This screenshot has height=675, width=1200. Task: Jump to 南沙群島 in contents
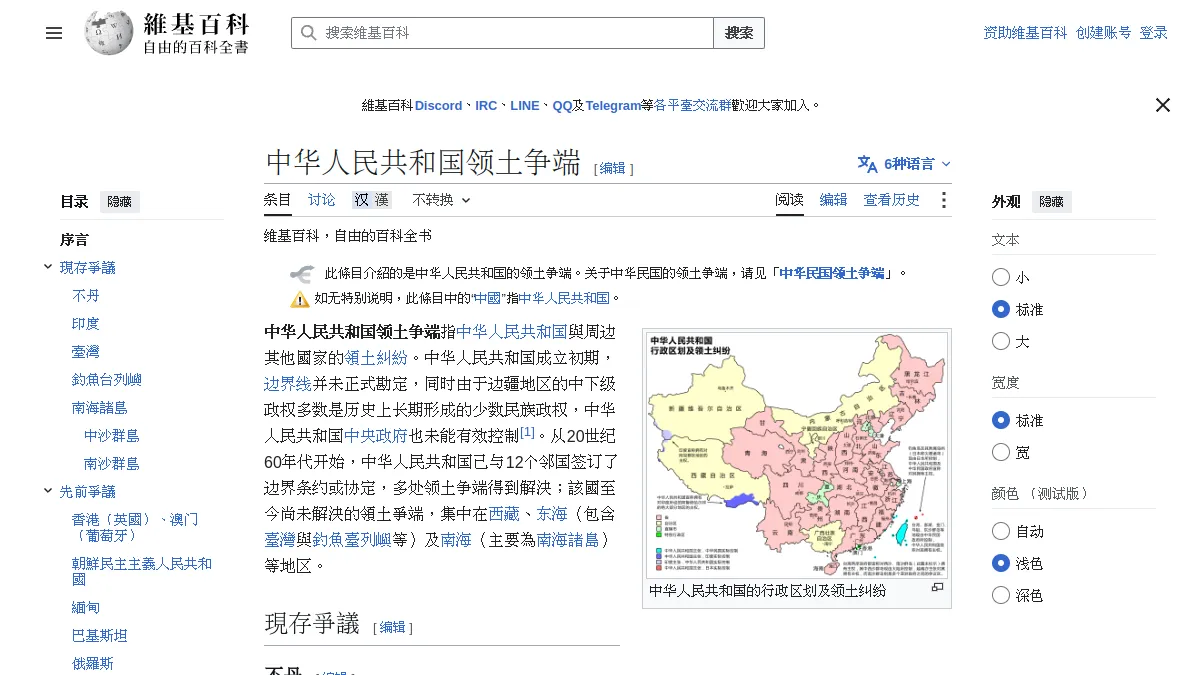[x=112, y=463]
